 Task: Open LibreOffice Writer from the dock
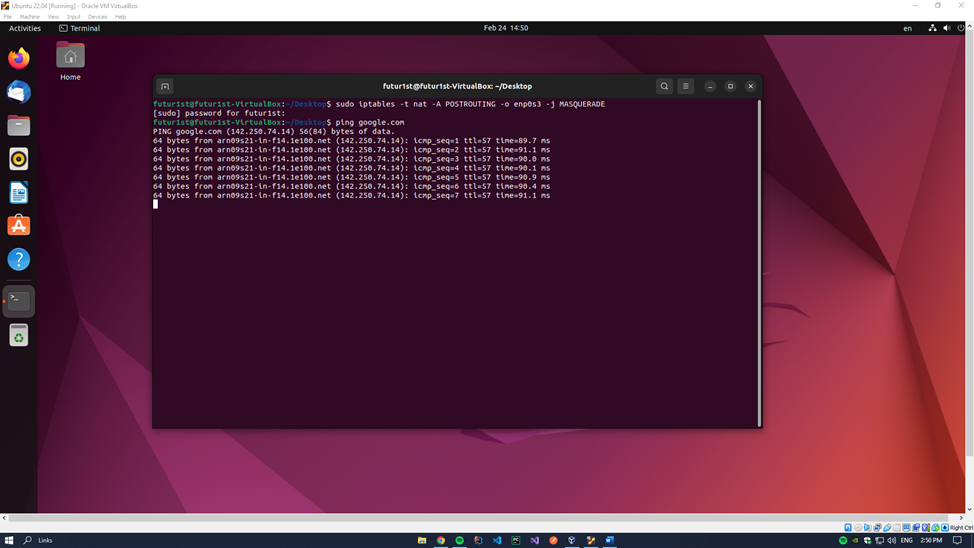(x=19, y=193)
